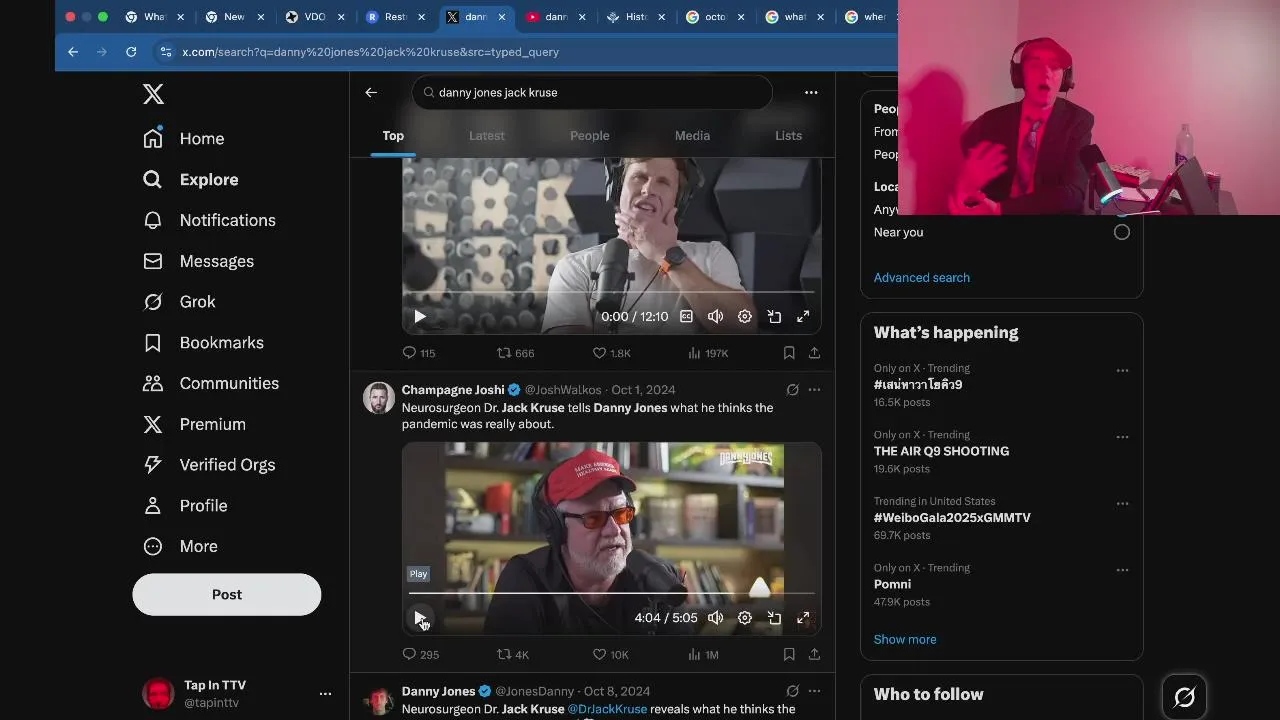The image size is (1280, 720).
Task: Enable picture-in-picture on 5:05 video
Action: (x=774, y=618)
